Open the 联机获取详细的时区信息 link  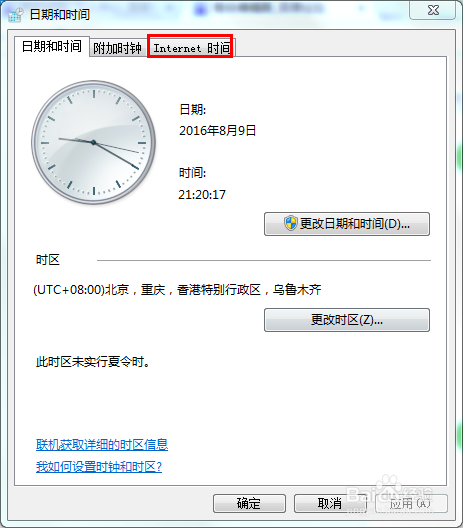click(x=102, y=445)
